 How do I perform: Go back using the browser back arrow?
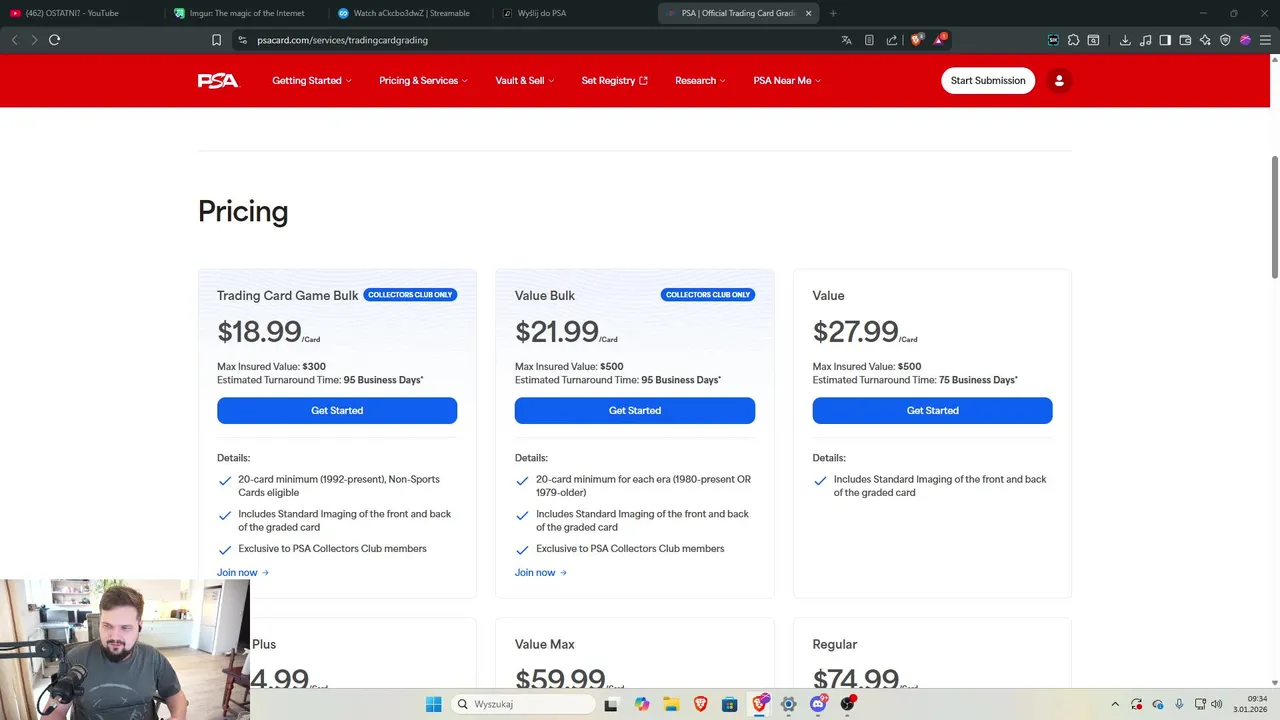14,40
